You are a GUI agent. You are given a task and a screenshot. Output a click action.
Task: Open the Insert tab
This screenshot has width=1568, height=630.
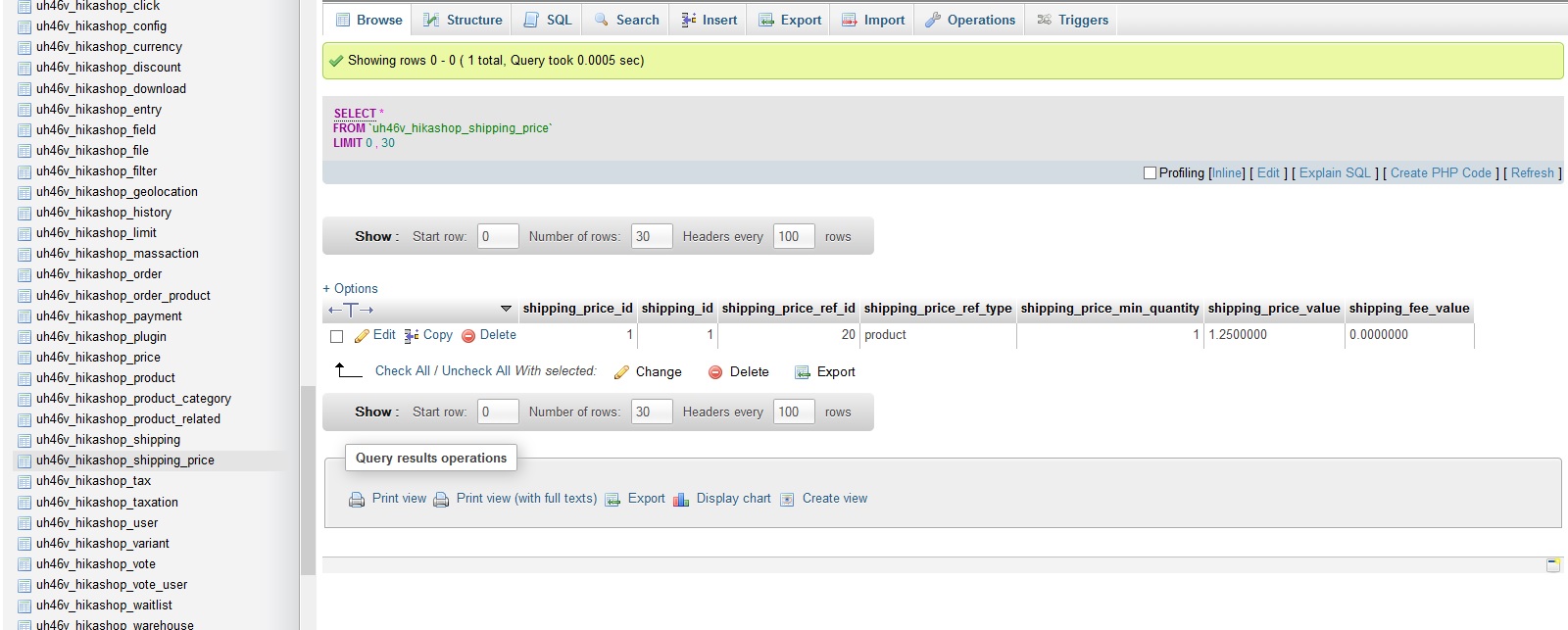709,20
